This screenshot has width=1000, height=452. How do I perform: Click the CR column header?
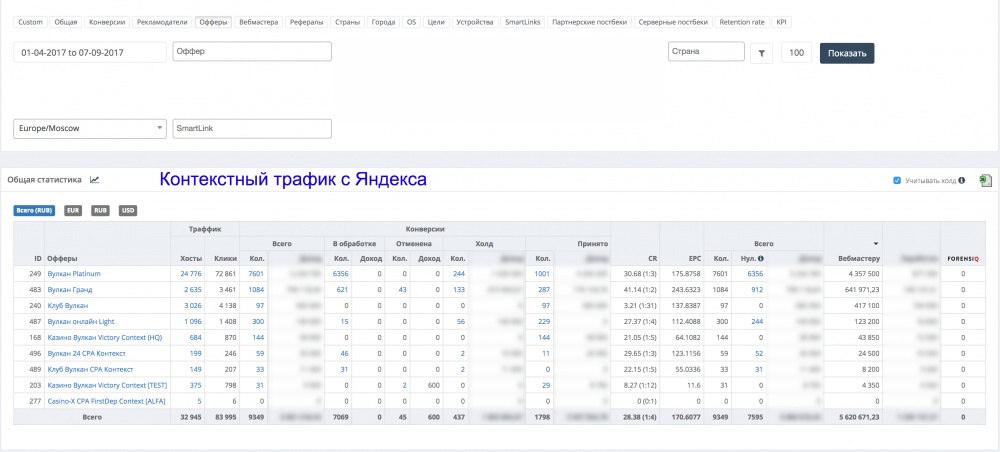point(652,258)
